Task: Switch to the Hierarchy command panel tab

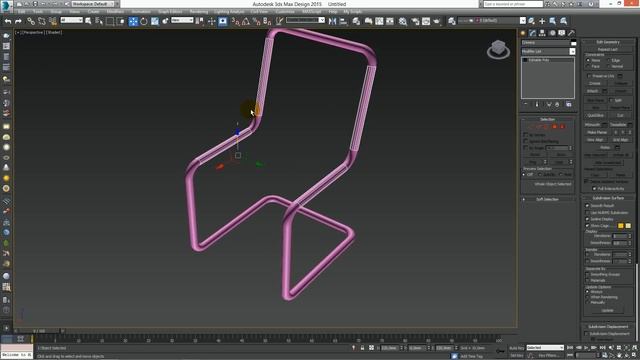Action: tap(542, 33)
